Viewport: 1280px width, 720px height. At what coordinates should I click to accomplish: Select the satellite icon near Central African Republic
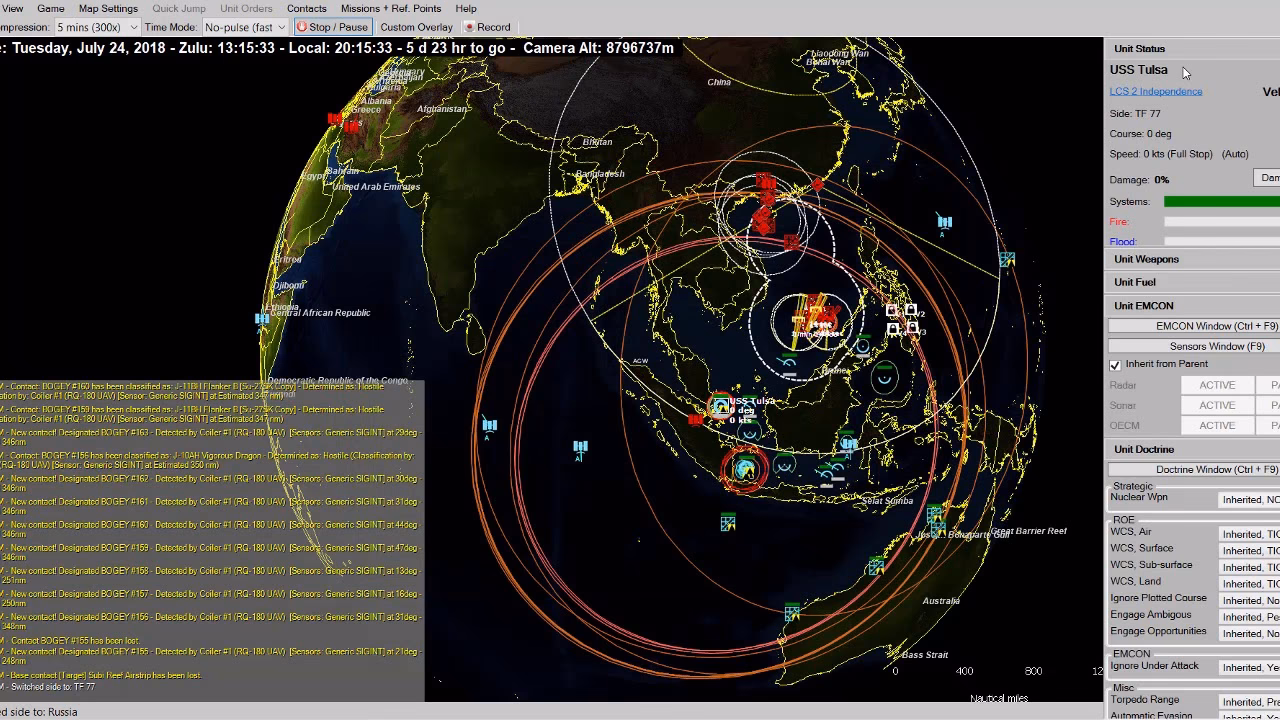[x=262, y=319]
